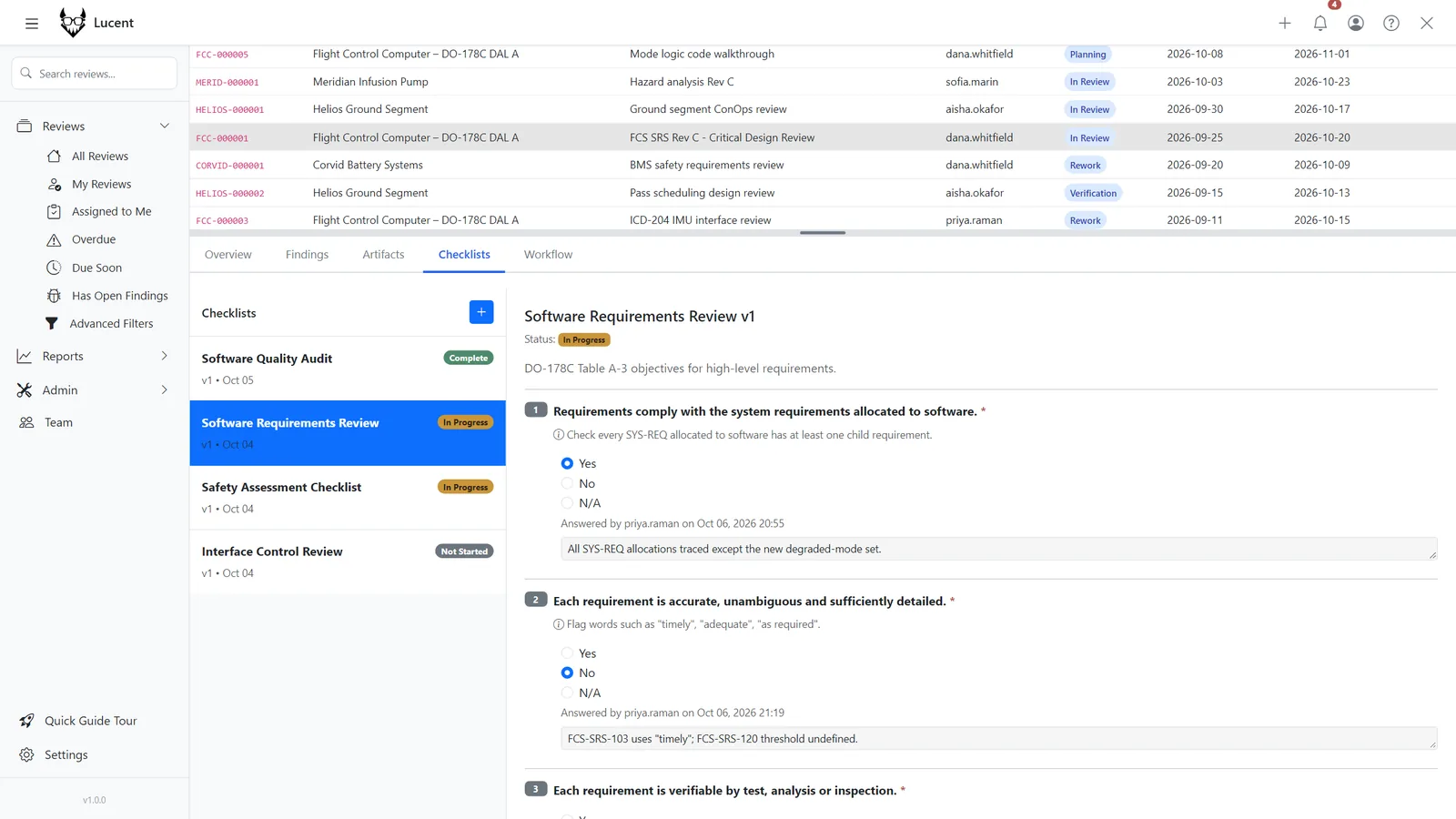Open the notifications bell

point(1320,24)
